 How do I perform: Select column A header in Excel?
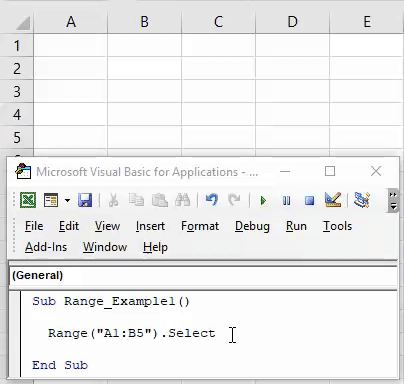[71, 22]
